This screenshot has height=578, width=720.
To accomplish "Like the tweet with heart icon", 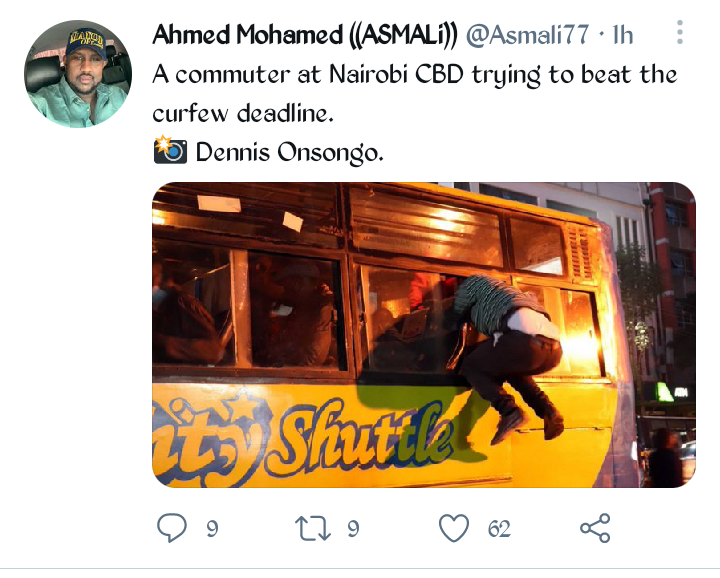I will (x=454, y=528).
